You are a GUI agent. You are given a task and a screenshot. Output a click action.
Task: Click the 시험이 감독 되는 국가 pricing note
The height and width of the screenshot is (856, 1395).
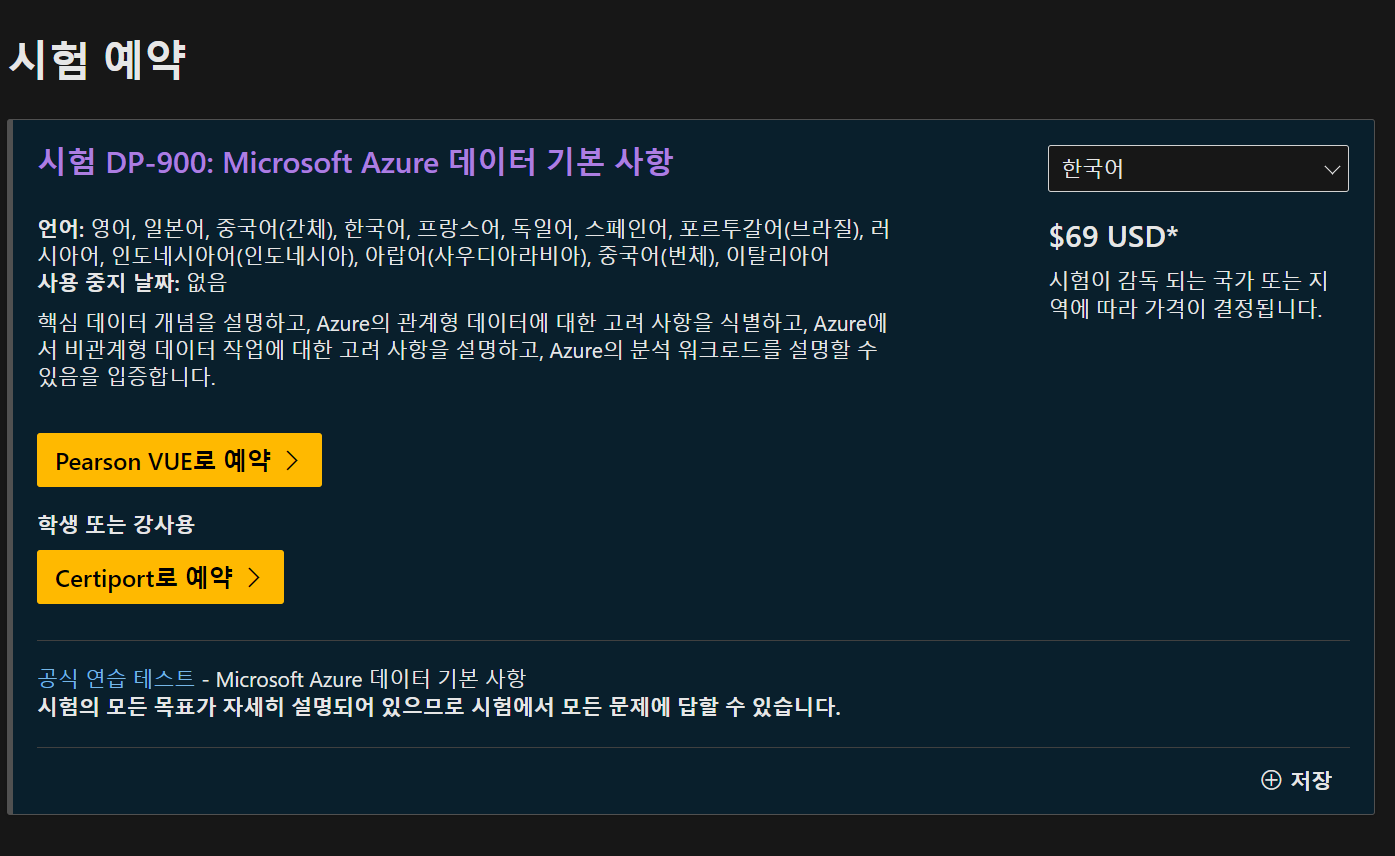[1188, 294]
